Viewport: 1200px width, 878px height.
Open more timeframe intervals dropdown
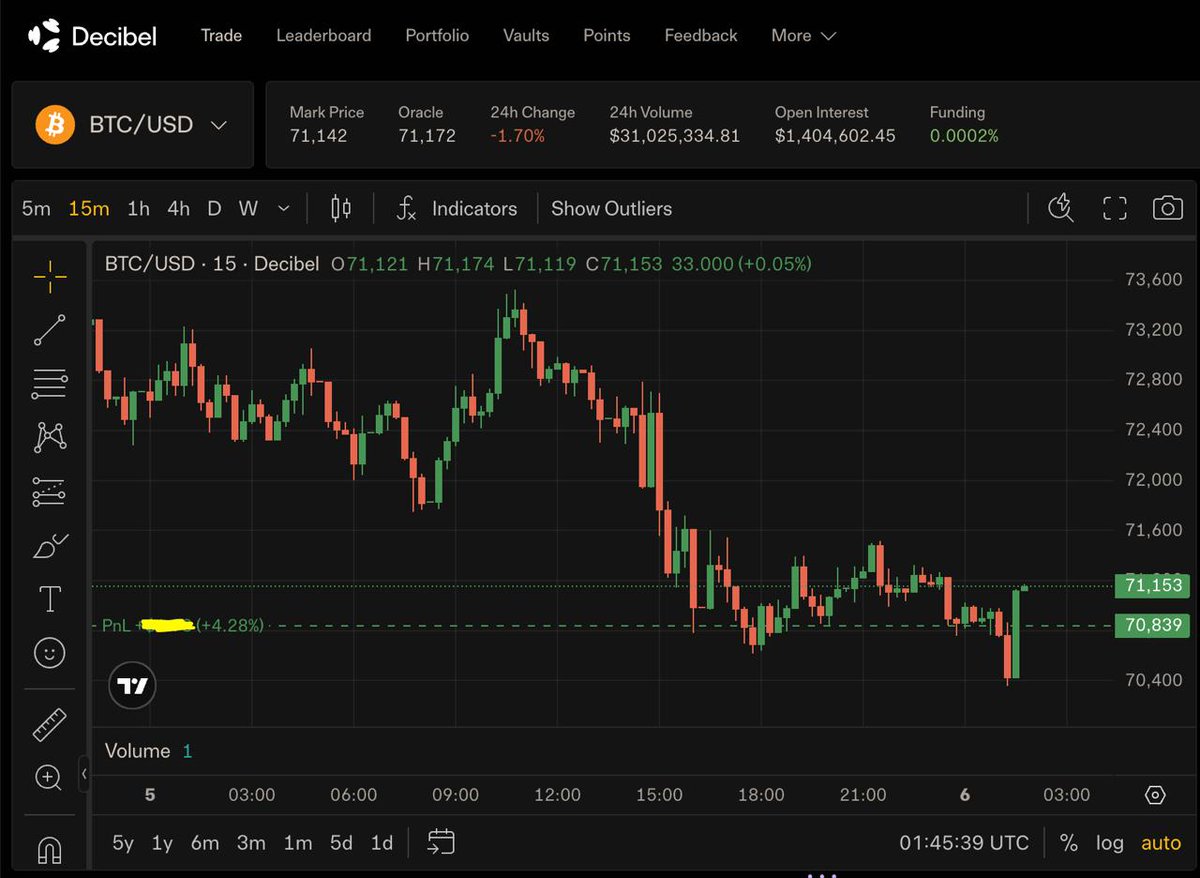coord(284,208)
